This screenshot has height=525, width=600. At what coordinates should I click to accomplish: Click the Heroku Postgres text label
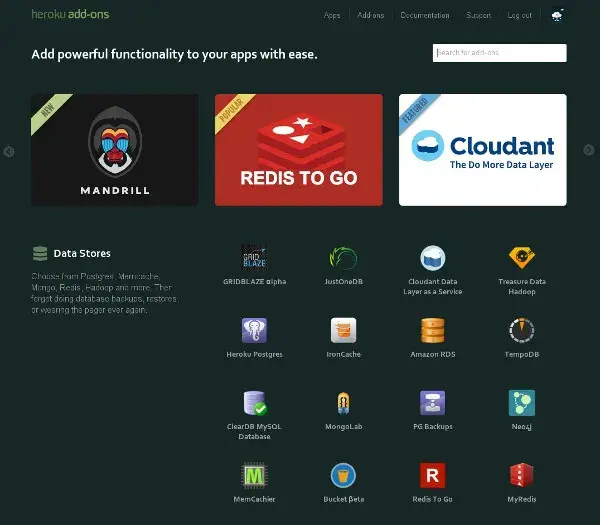pyautogui.click(x=254, y=354)
